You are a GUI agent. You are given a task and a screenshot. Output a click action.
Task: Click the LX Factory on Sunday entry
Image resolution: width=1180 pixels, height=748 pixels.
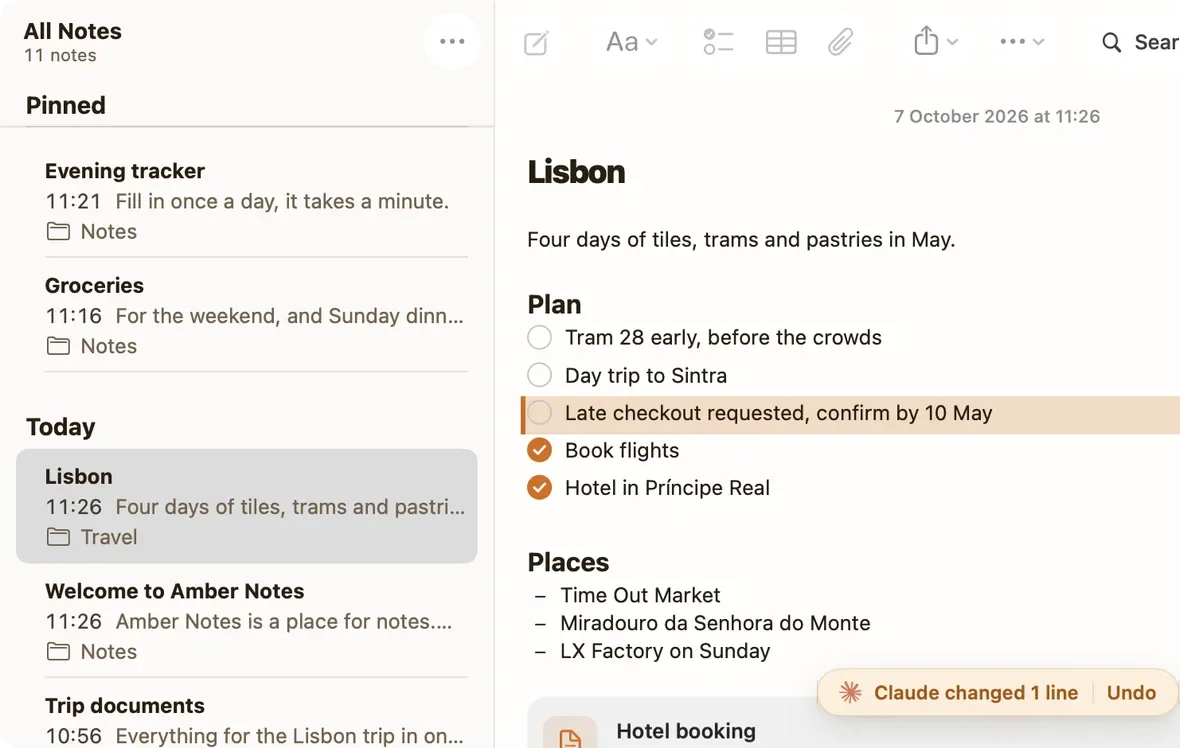[x=665, y=651]
